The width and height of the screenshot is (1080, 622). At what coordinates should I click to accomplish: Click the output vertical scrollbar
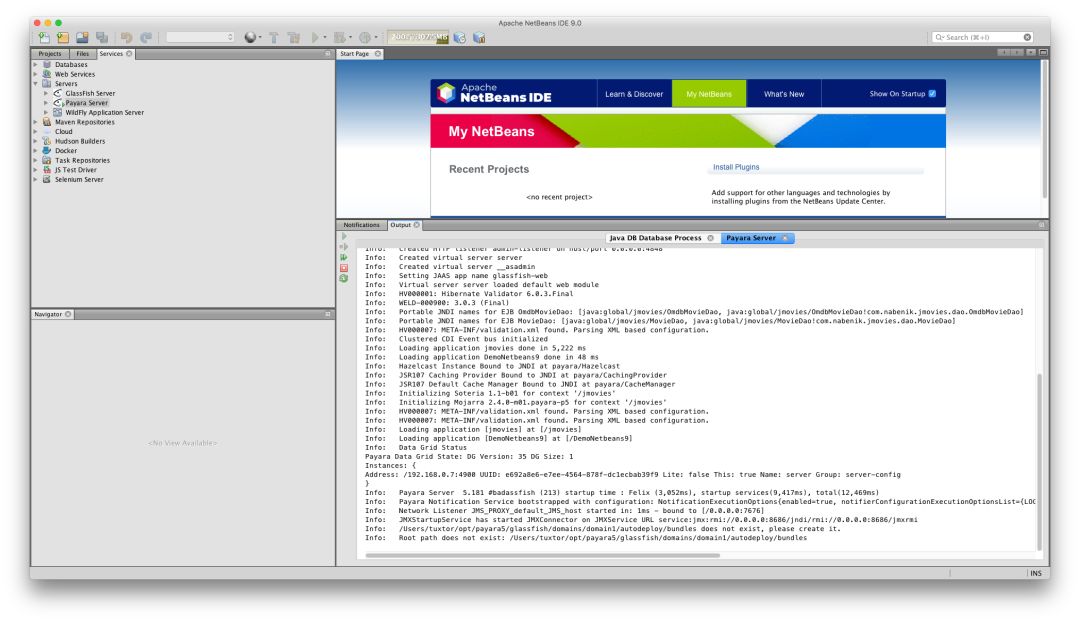(x=1039, y=461)
